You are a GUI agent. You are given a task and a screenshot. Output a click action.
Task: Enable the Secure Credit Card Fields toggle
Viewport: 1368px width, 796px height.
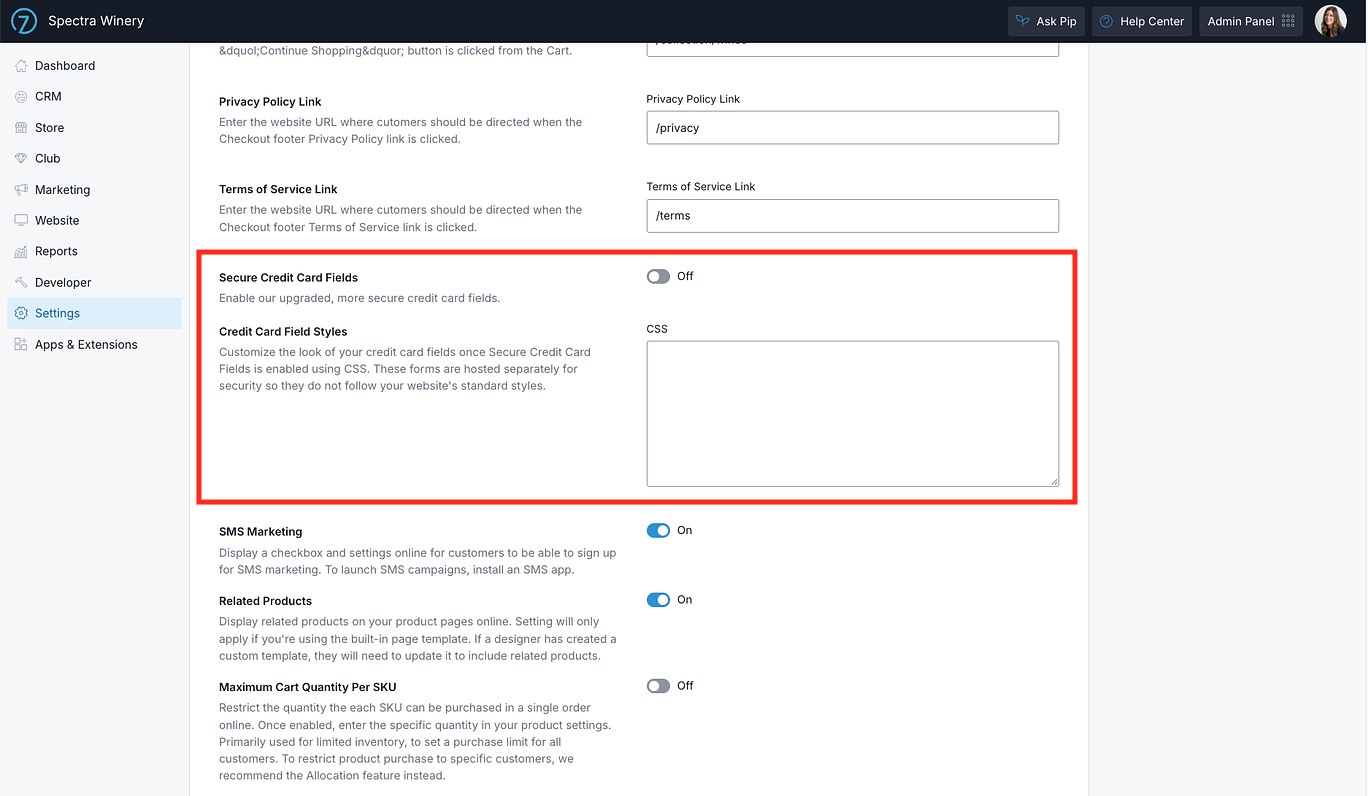[x=658, y=277]
